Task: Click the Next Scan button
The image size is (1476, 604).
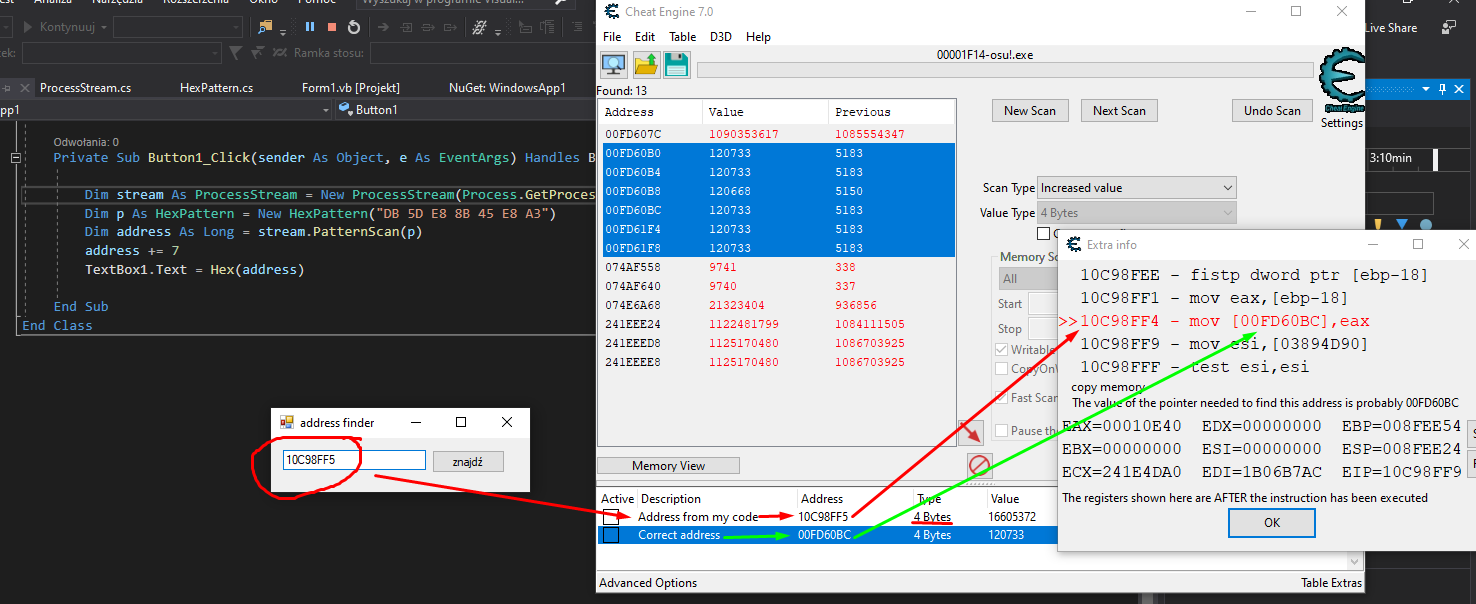Action: 1119,111
